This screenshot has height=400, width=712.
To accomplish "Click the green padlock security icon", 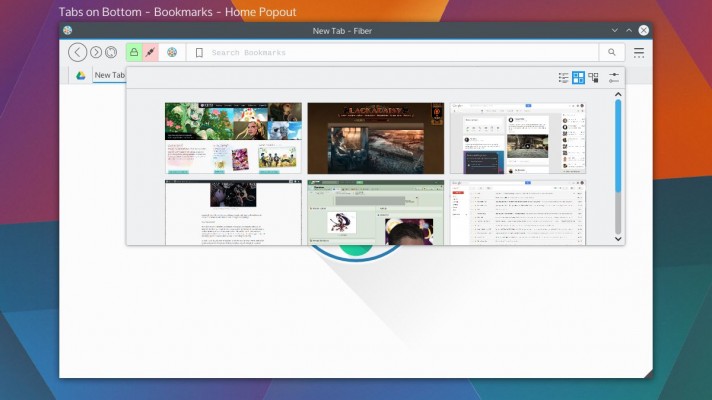I will 134,52.
